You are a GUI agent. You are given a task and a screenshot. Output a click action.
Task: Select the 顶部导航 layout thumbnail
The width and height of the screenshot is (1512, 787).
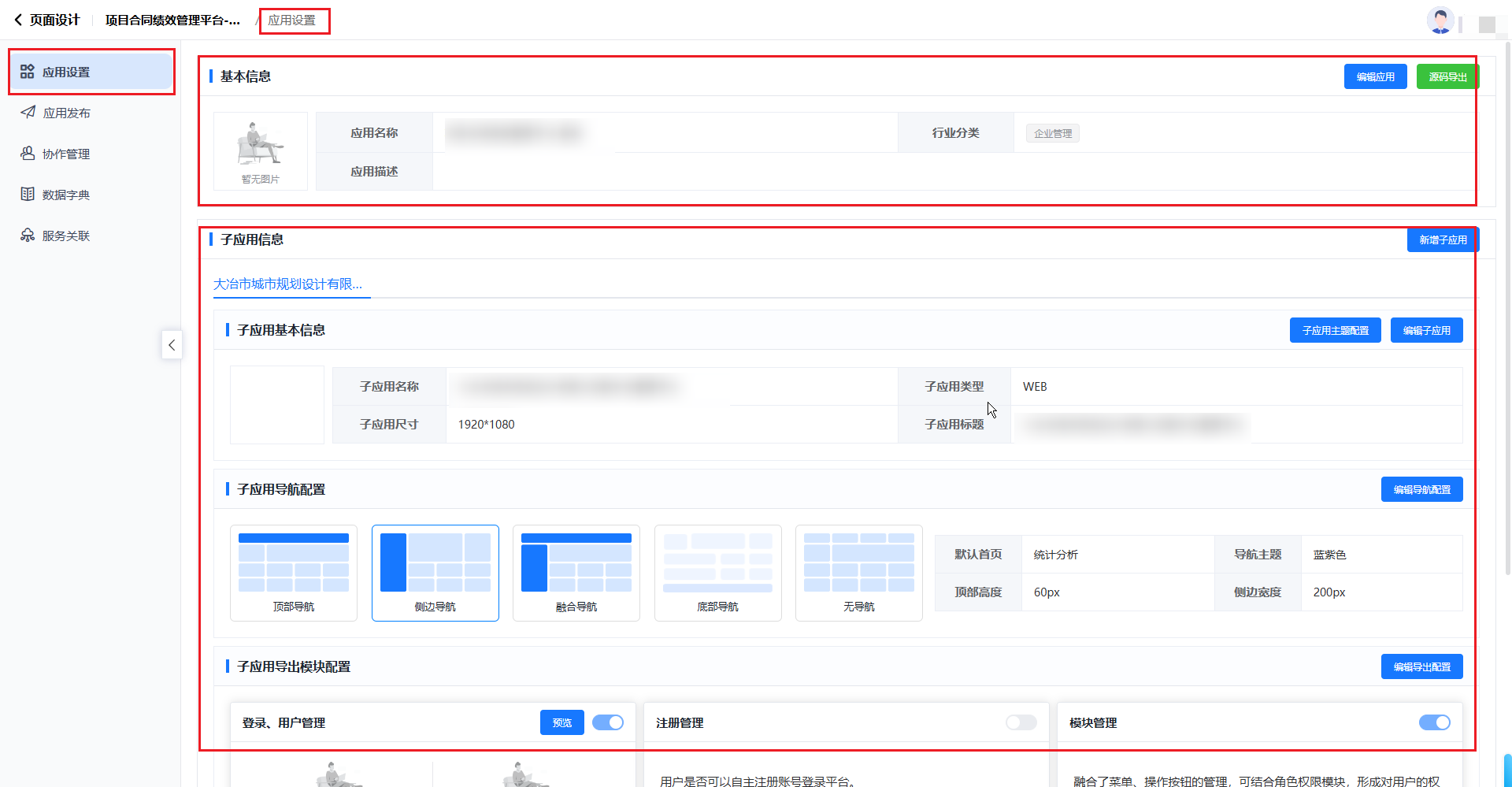(293, 563)
